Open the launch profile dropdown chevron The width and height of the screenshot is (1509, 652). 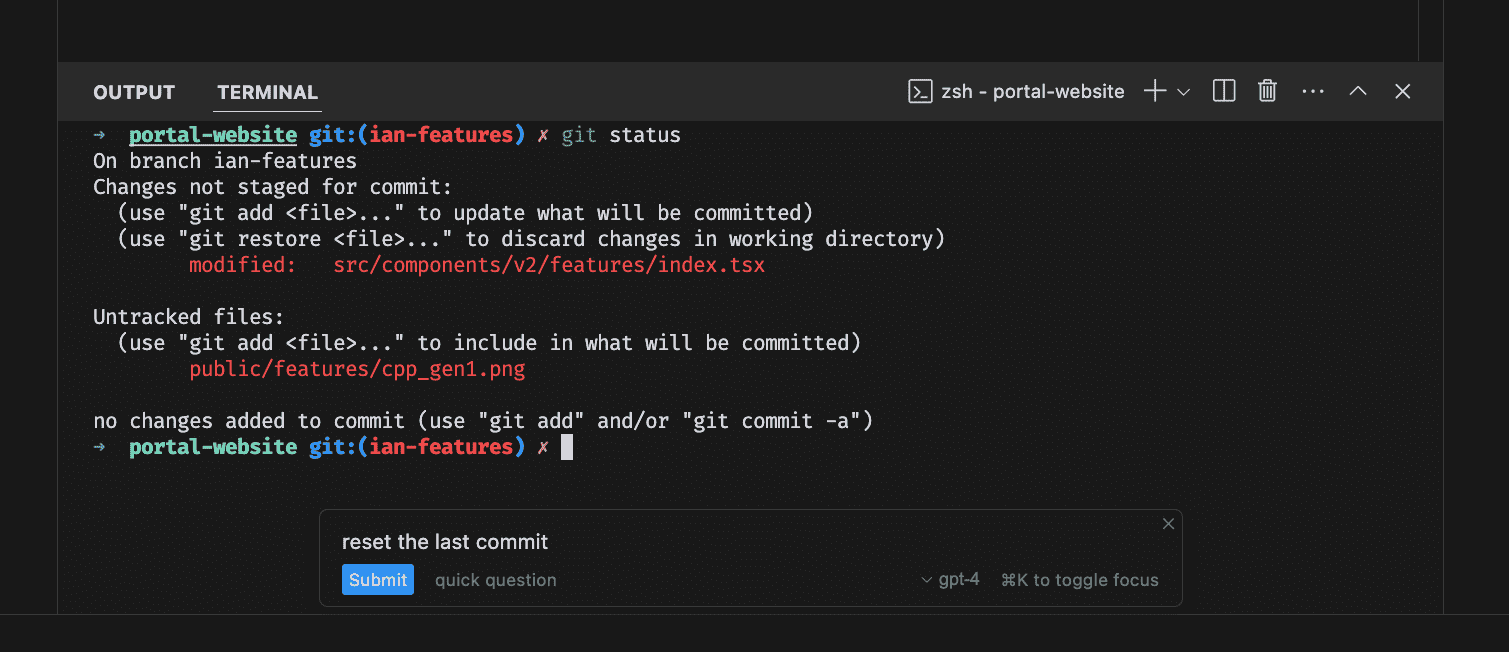1184,92
